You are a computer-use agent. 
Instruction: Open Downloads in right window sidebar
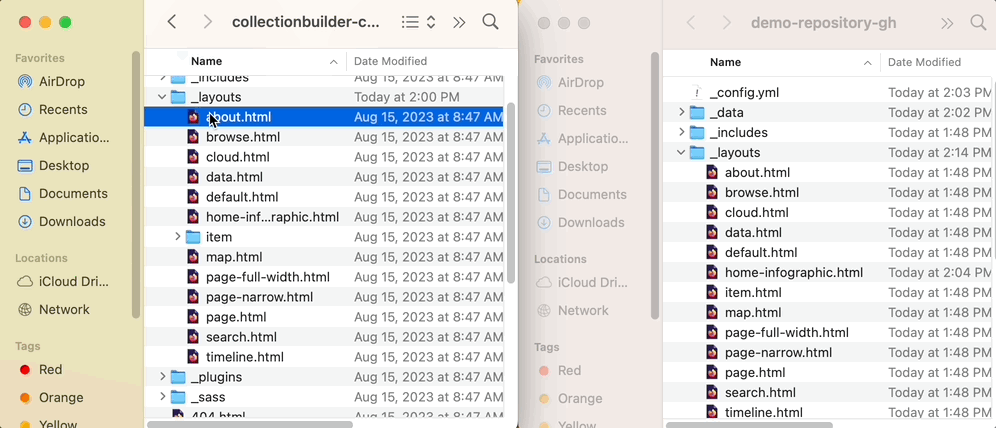point(591,222)
